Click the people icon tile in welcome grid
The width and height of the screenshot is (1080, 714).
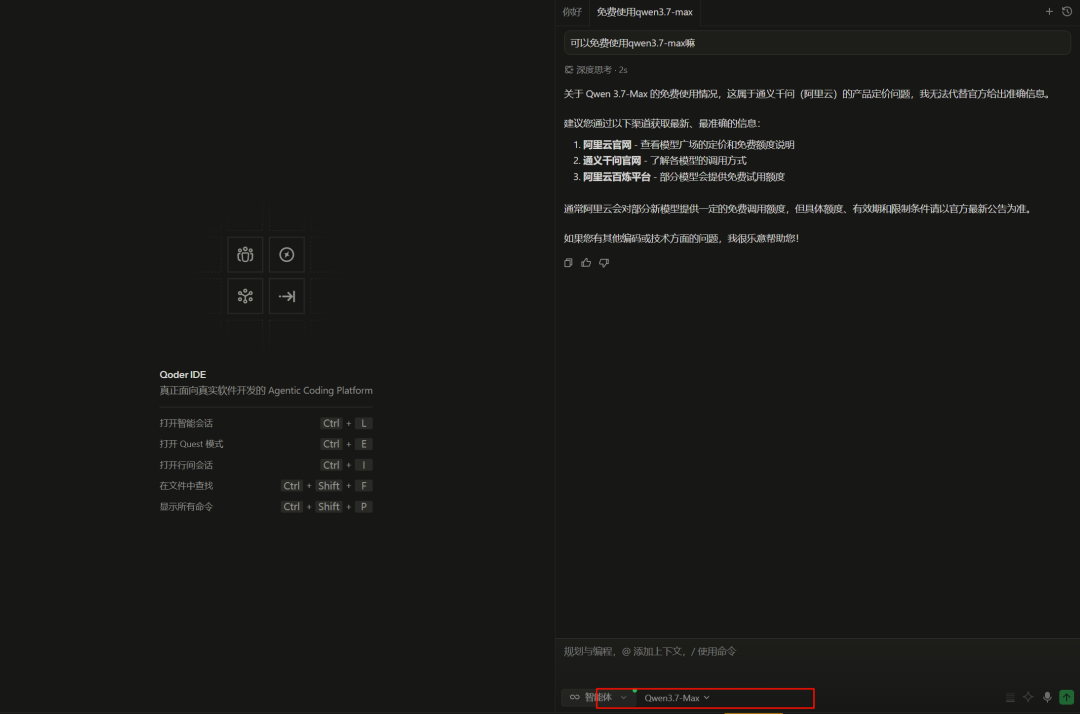tap(245, 255)
